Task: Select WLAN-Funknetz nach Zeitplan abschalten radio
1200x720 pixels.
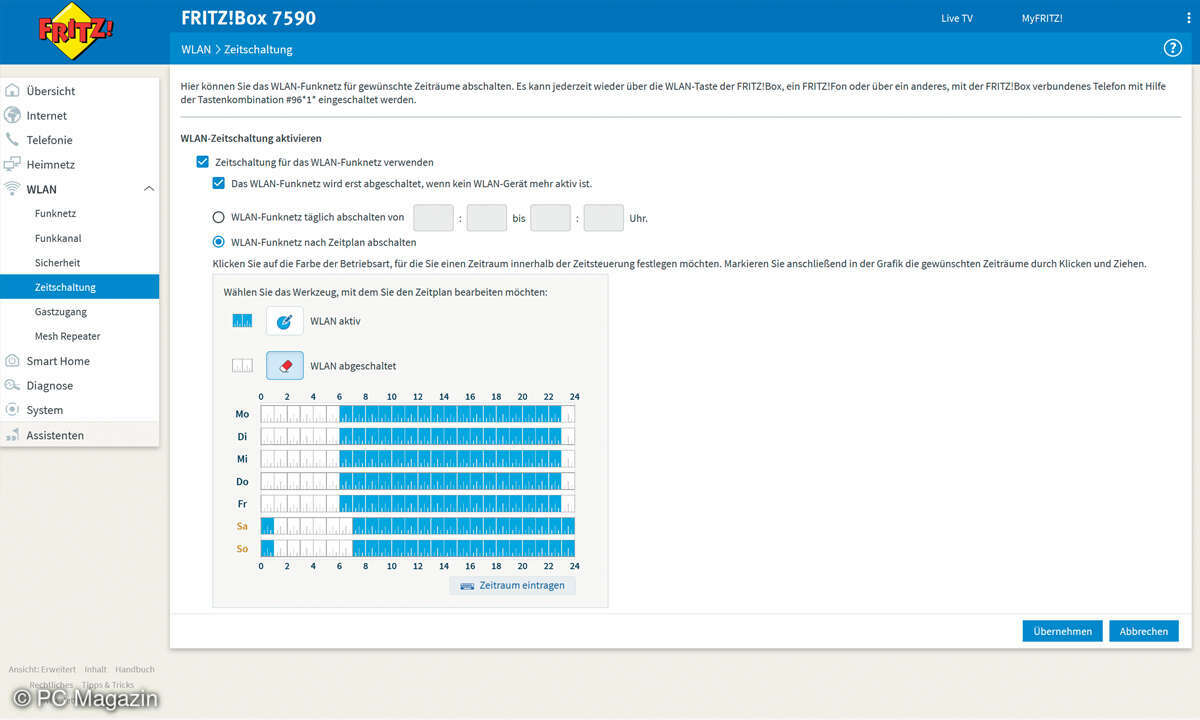Action: click(218, 242)
